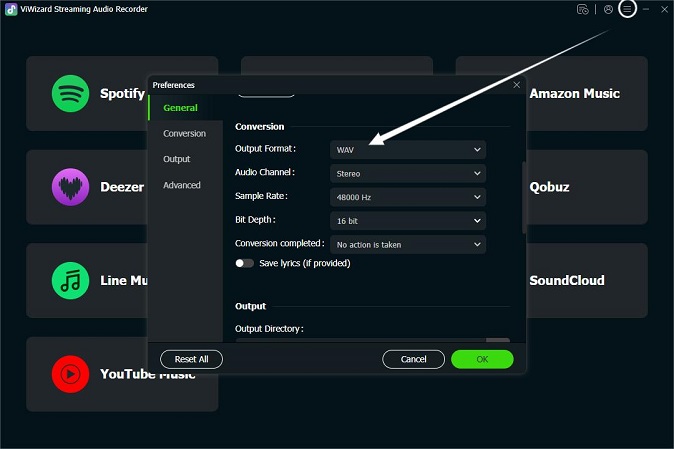Open the hamburger menu in title bar
The width and height of the screenshot is (674, 449).
pos(627,9)
